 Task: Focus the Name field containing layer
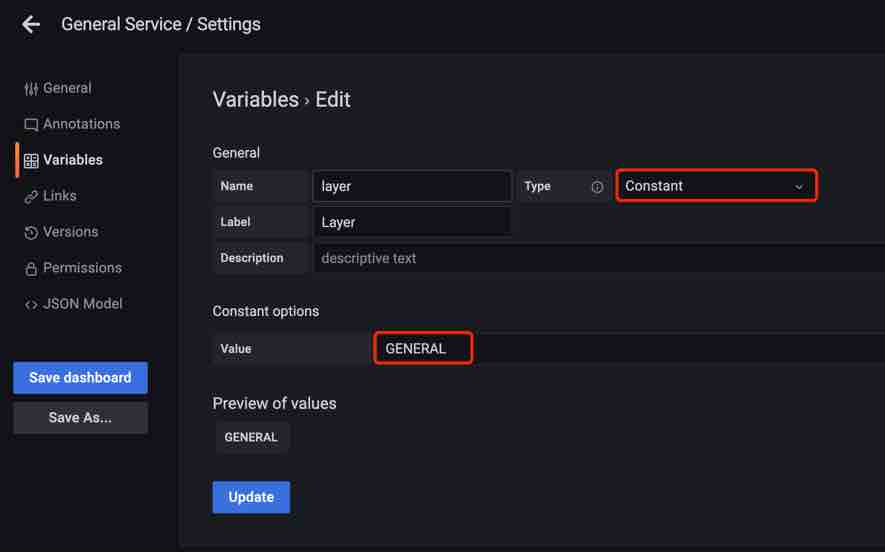(411, 186)
